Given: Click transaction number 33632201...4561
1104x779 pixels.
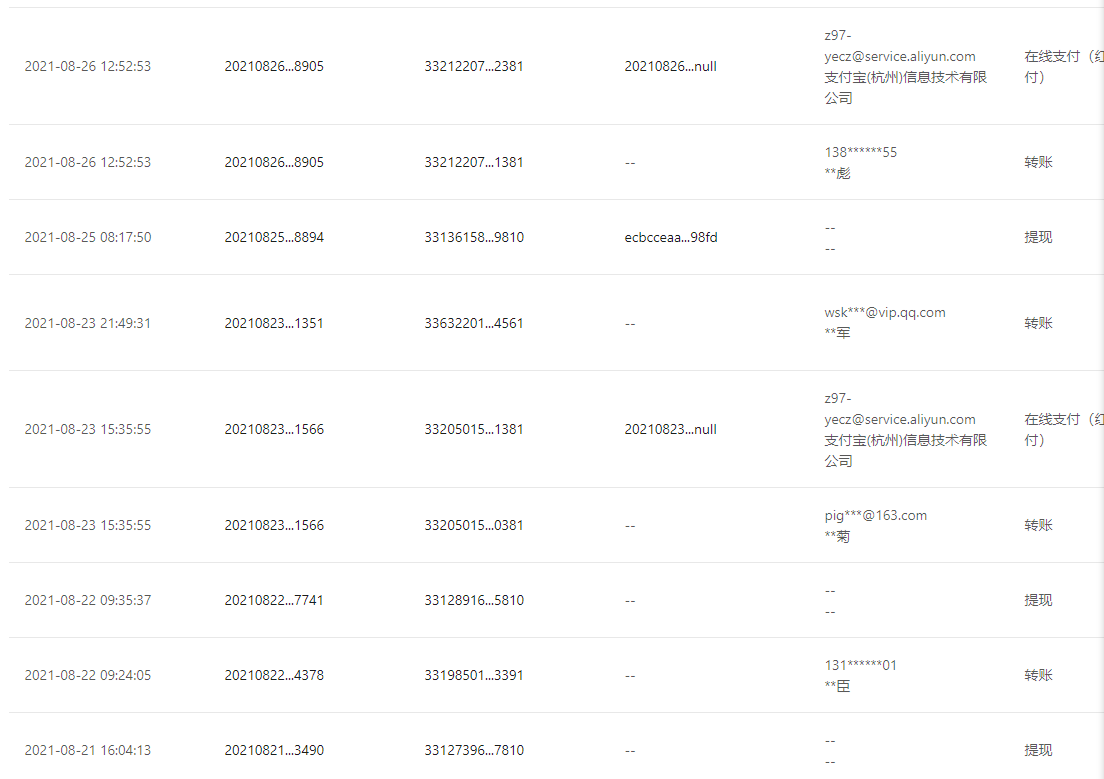Looking at the screenshot, I should click(x=473, y=323).
